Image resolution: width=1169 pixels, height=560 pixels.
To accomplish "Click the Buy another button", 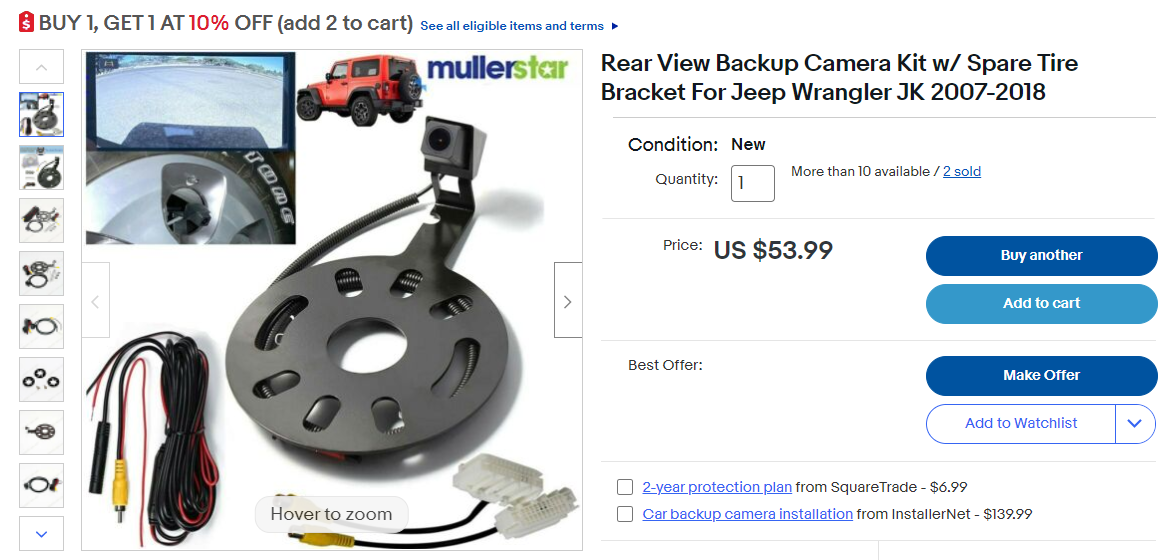I will pos(1042,256).
